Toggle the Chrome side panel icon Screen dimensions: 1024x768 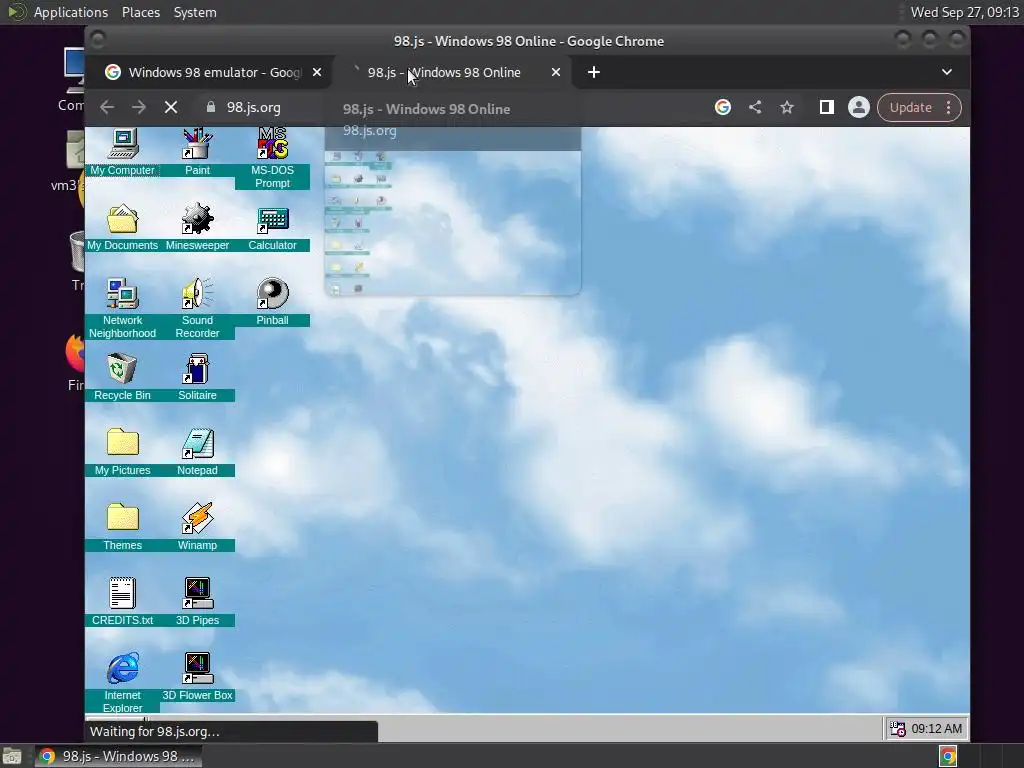[827, 107]
